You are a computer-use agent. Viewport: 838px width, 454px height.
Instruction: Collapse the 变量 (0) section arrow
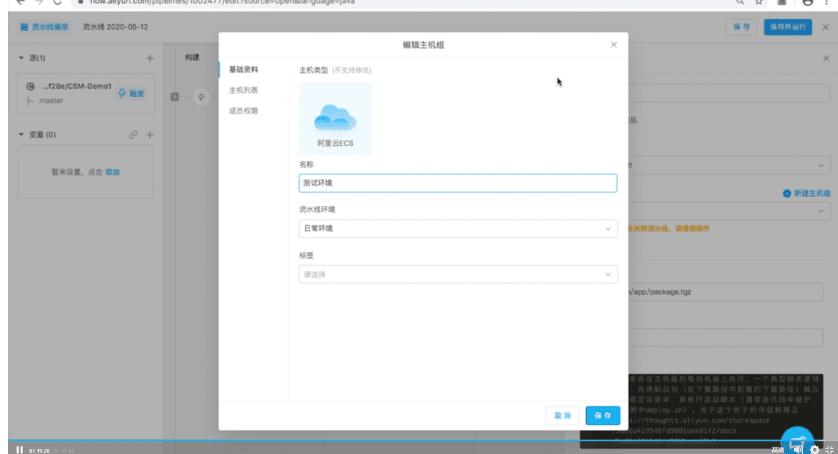tap(21, 134)
